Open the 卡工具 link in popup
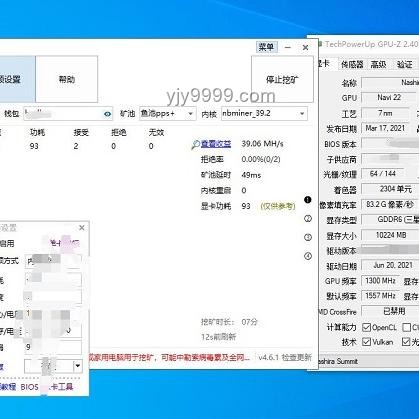Viewport: 419px width, 419px height. tap(61, 387)
